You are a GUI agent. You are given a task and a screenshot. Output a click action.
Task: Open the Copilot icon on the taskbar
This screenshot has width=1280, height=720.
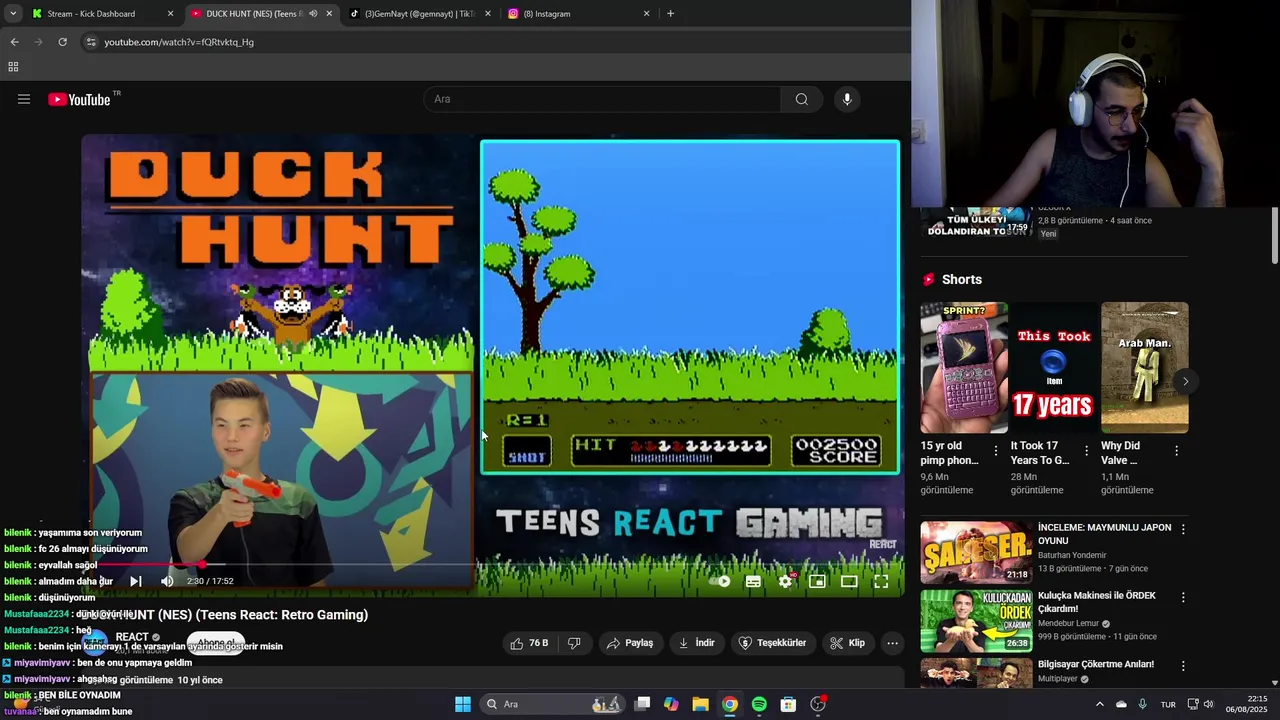click(671, 704)
